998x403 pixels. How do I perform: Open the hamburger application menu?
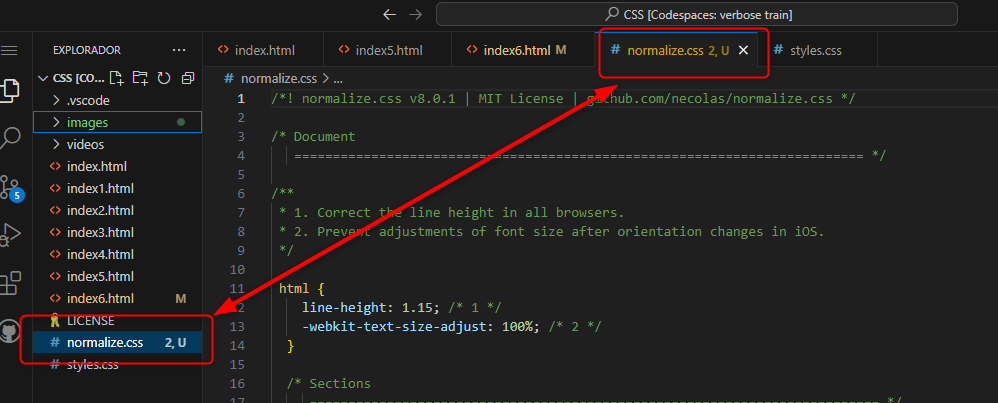tap(10, 49)
